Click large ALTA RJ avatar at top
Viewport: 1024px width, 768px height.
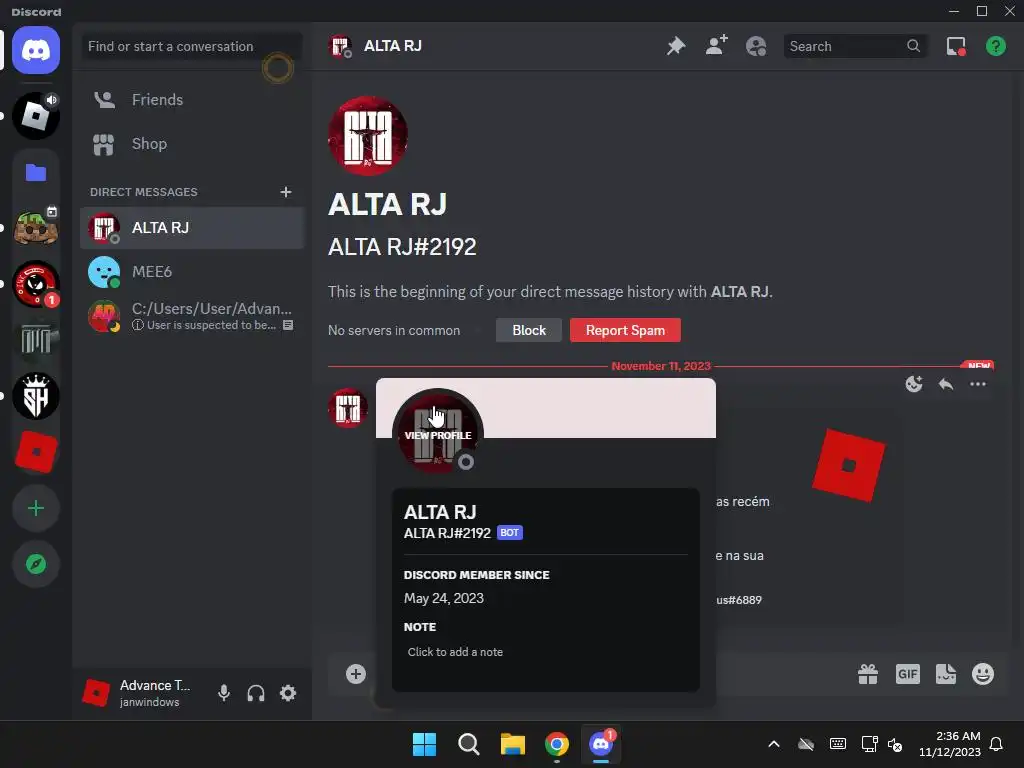368,136
